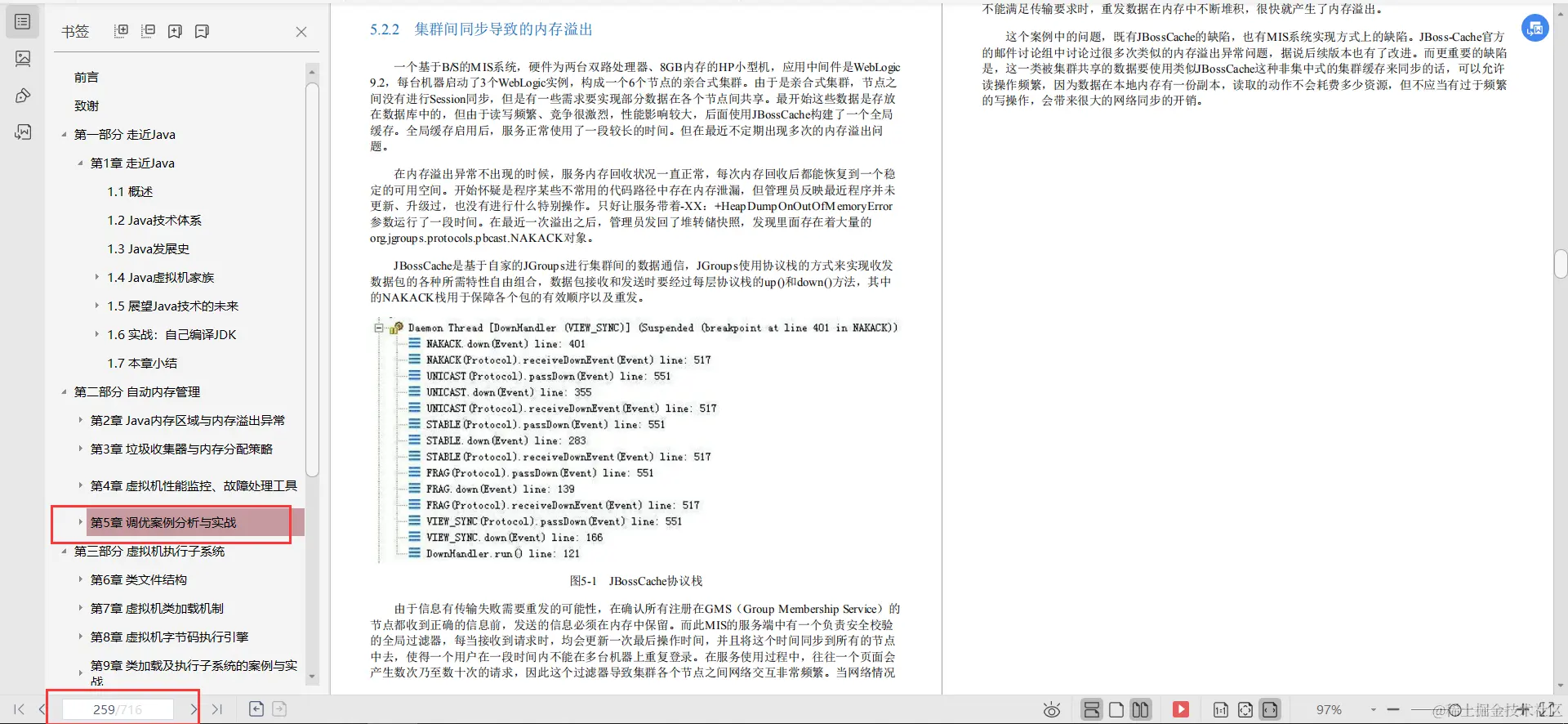
Task: Open bookmark 第9章 类加载及执行子系统的案例与实战
Action: pos(194,673)
